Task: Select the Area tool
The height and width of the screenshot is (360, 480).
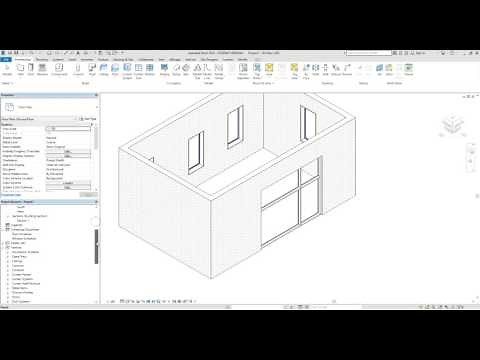Action: coord(269,70)
